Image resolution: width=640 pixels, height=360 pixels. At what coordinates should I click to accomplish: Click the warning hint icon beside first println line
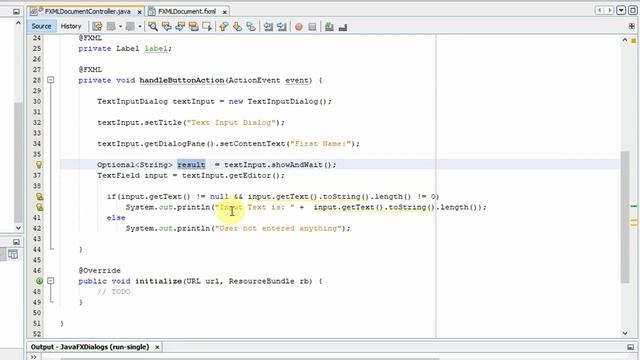point(39,207)
